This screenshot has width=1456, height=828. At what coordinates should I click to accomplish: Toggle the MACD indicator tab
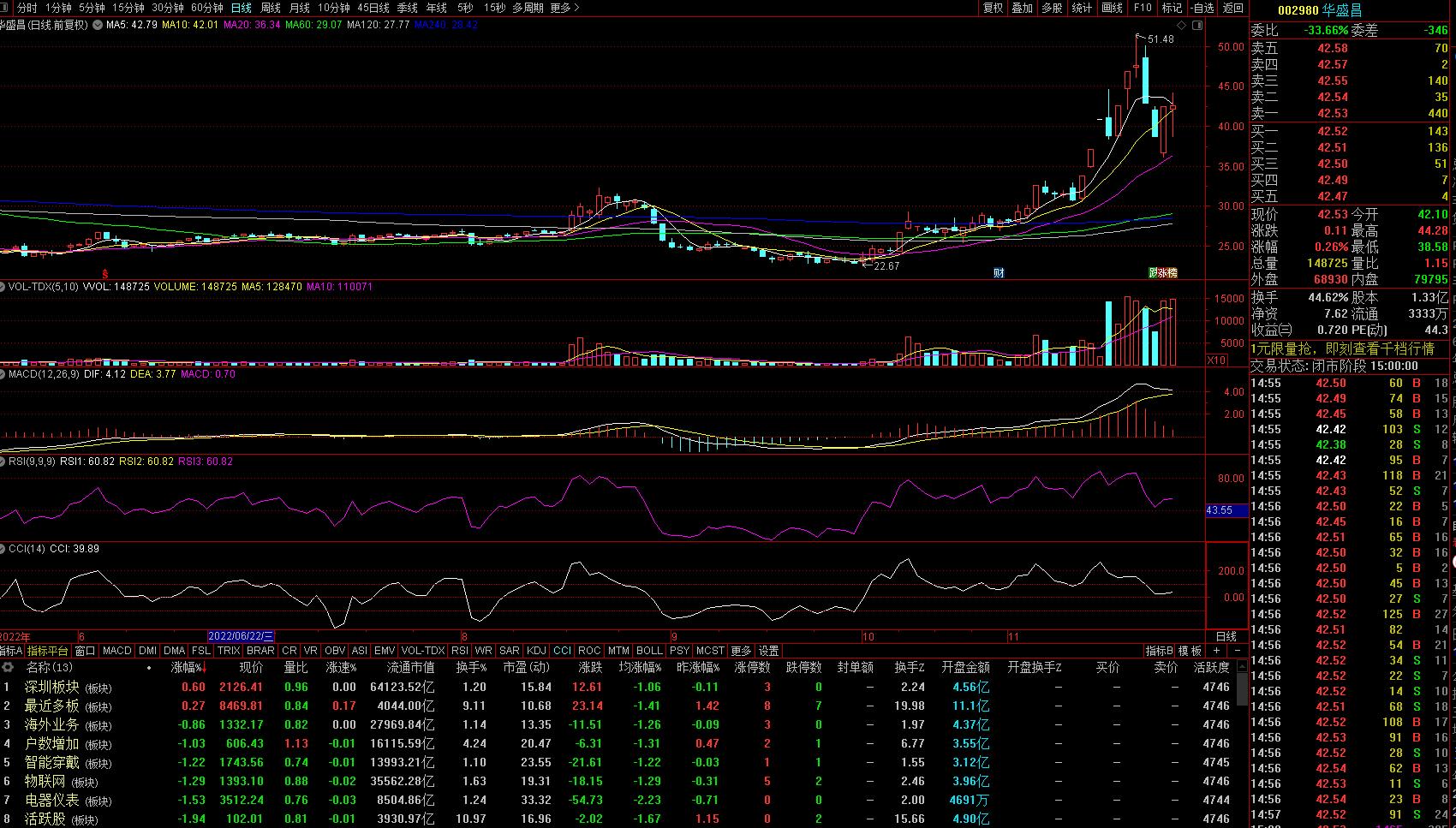click(x=117, y=651)
